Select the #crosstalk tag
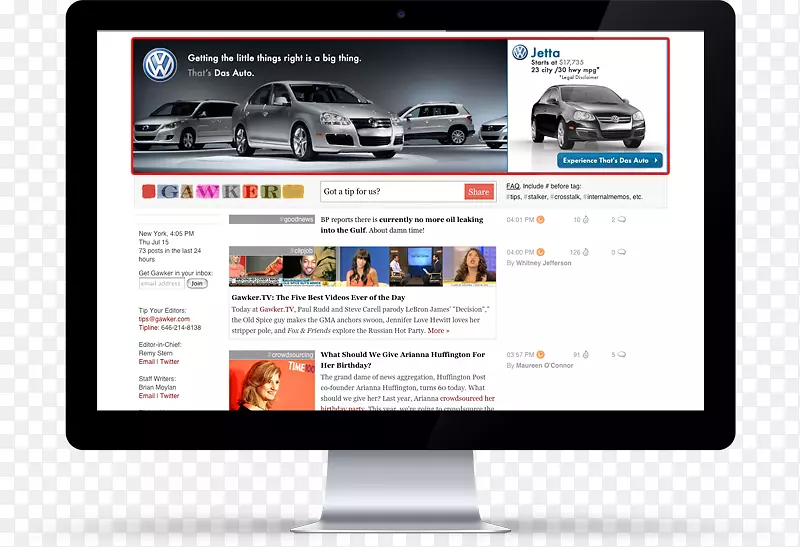800x547 pixels. click(565, 197)
